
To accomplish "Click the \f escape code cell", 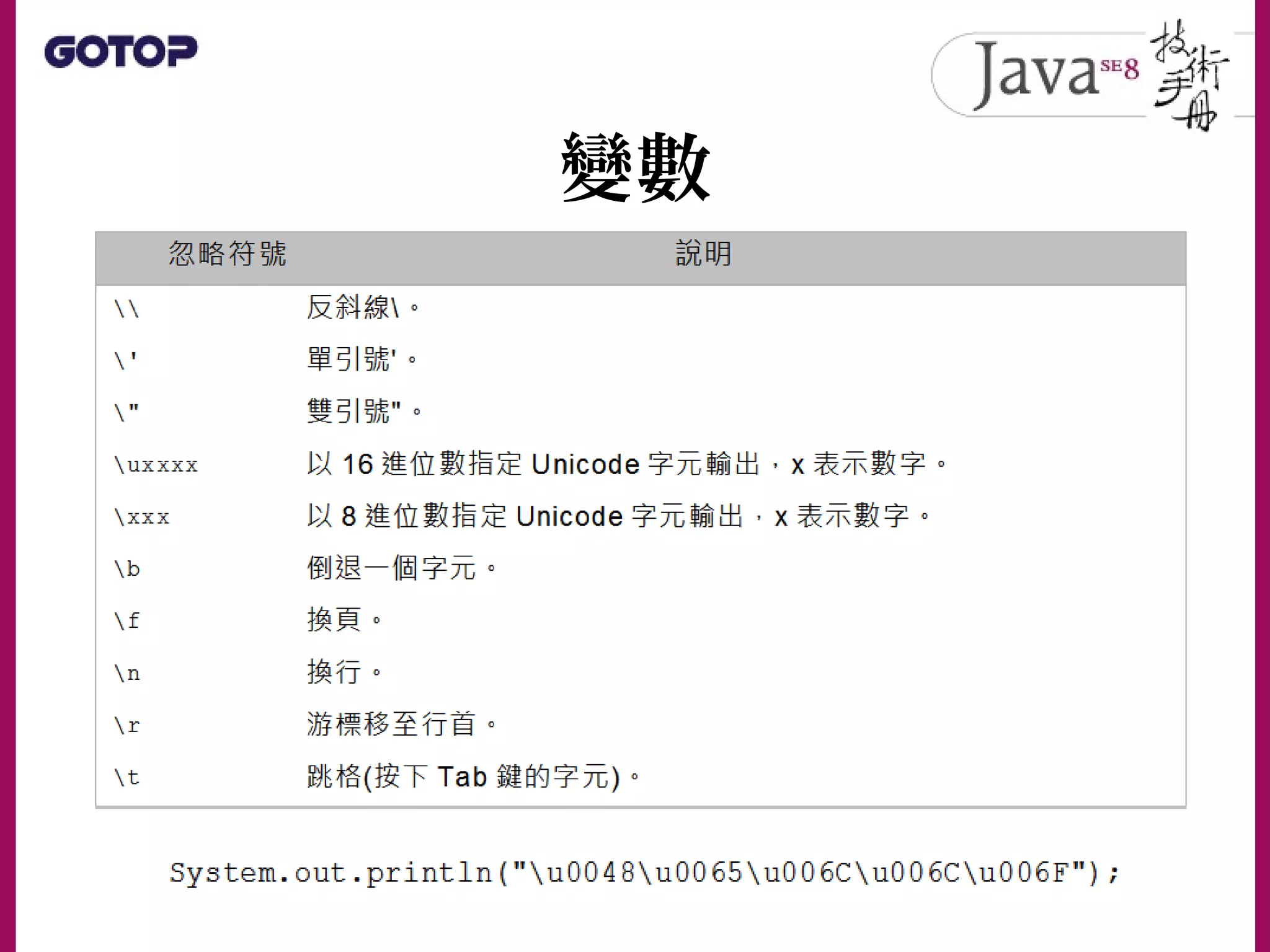I will (x=127, y=620).
